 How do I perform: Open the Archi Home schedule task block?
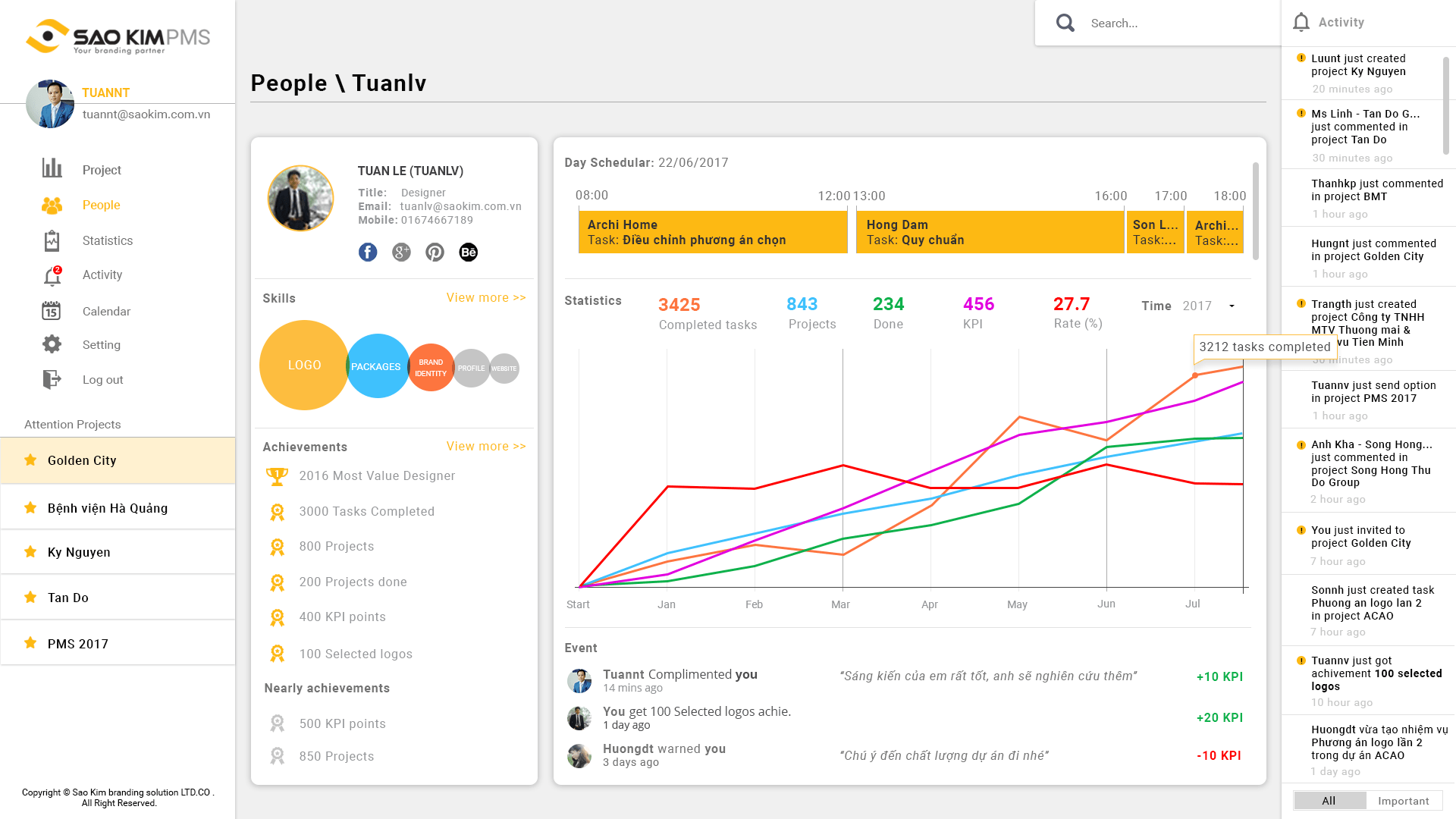tap(713, 232)
